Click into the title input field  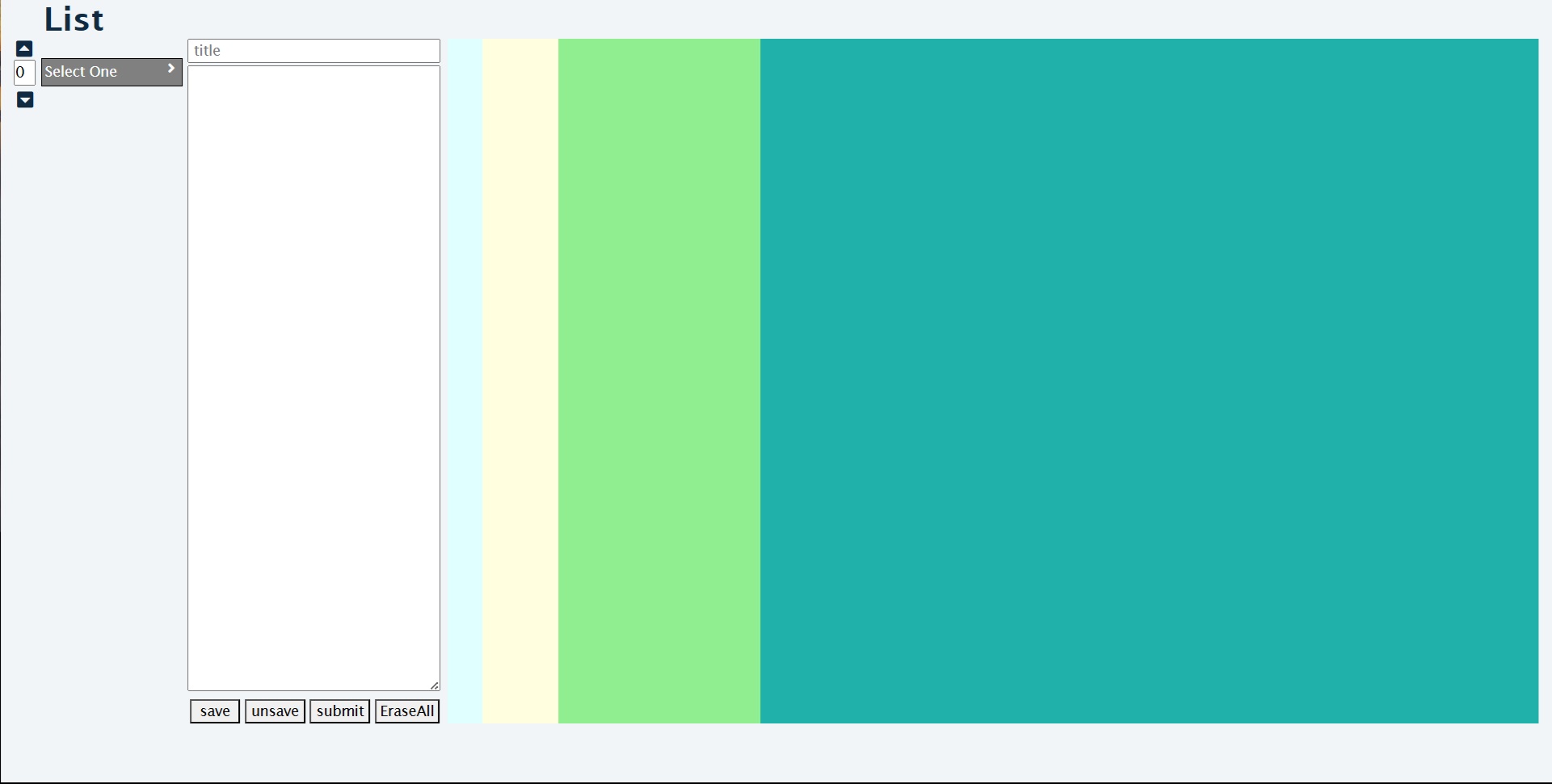point(313,51)
